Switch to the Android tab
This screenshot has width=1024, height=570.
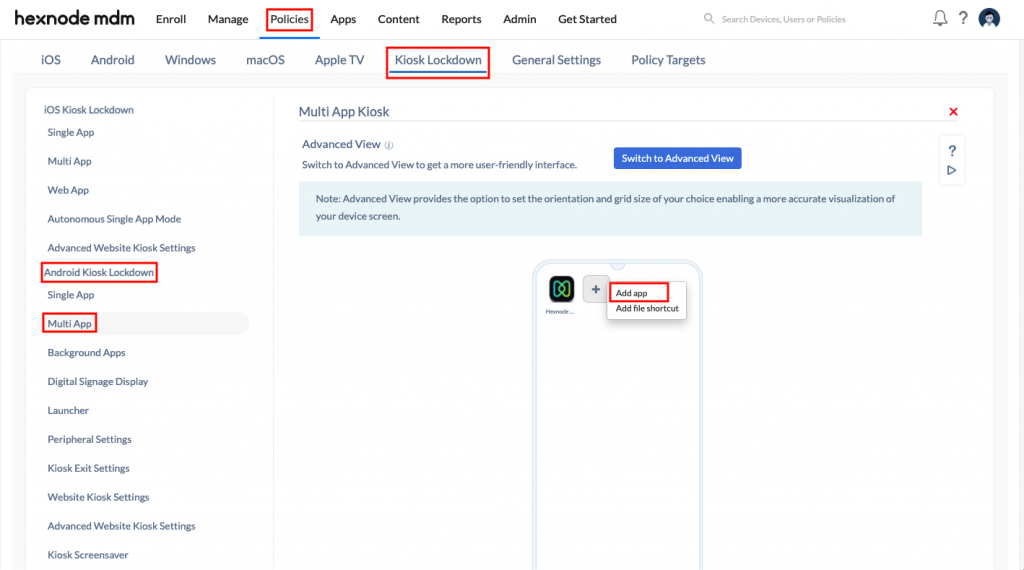[x=112, y=59]
